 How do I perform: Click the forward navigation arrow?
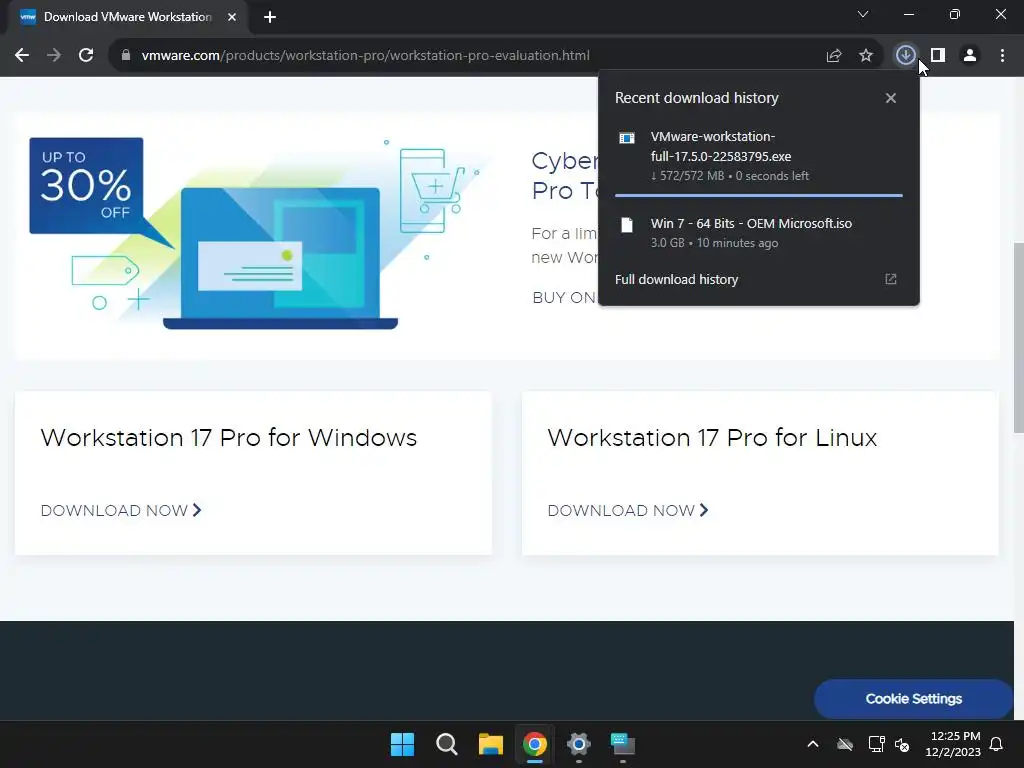(54, 56)
